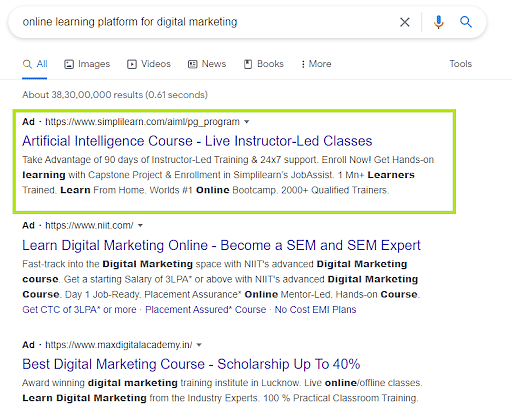The width and height of the screenshot is (512, 420).
Task: Submit search with magnifying glass icon
Action: point(466,22)
